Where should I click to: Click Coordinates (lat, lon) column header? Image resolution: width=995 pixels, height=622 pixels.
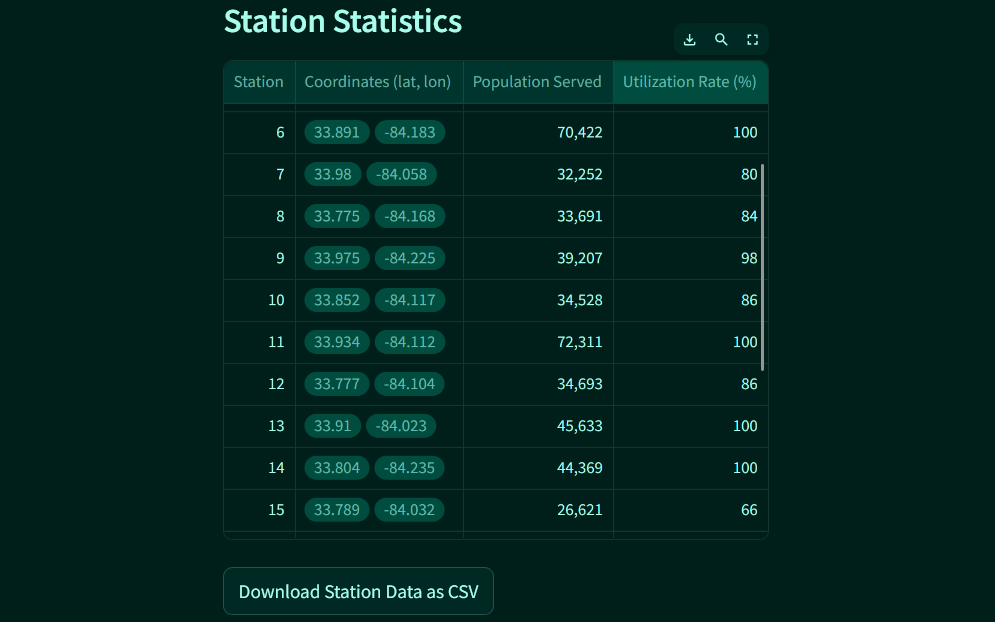[x=379, y=82]
